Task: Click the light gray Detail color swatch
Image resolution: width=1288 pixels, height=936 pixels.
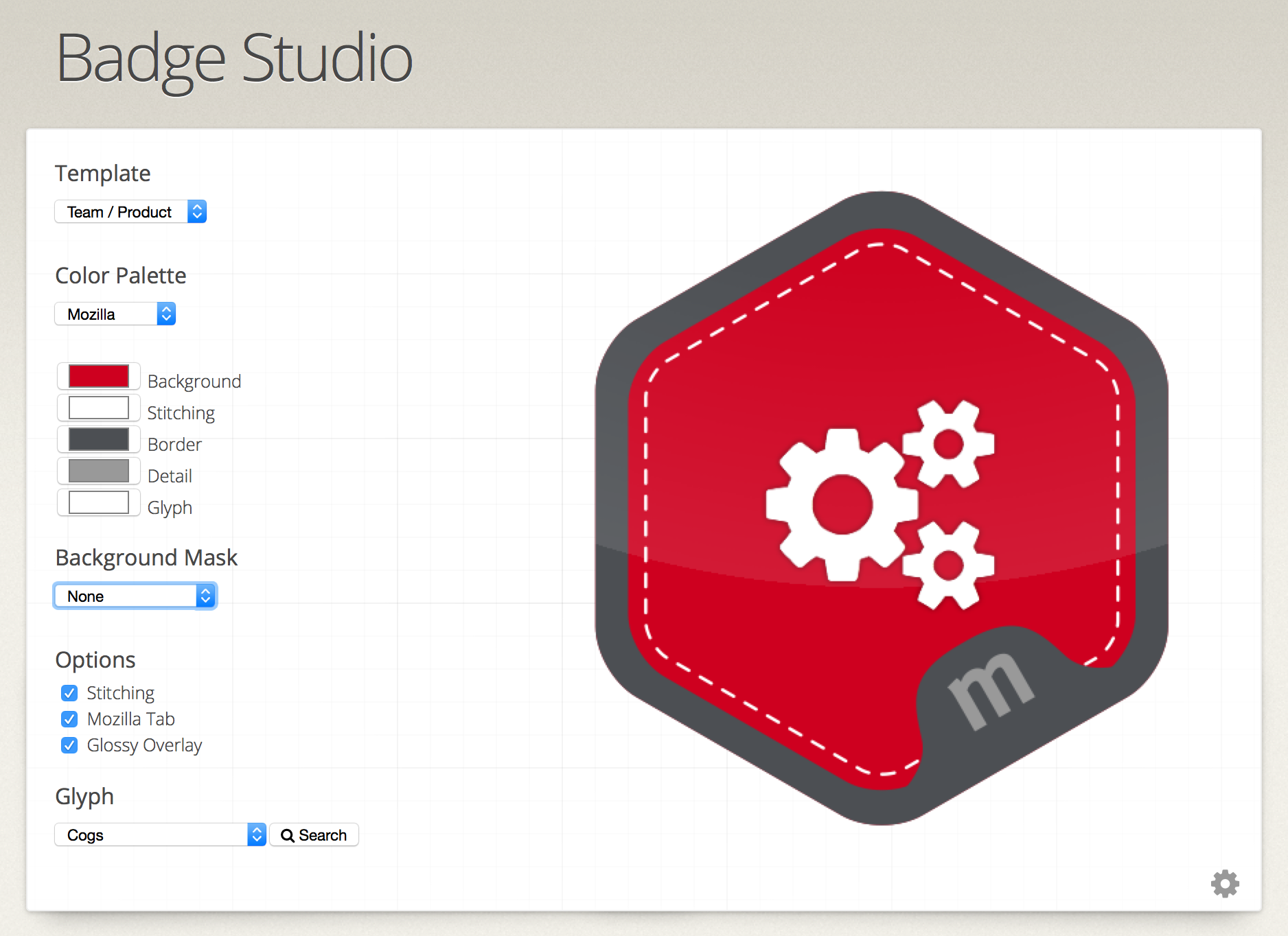Action: [99, 471]
